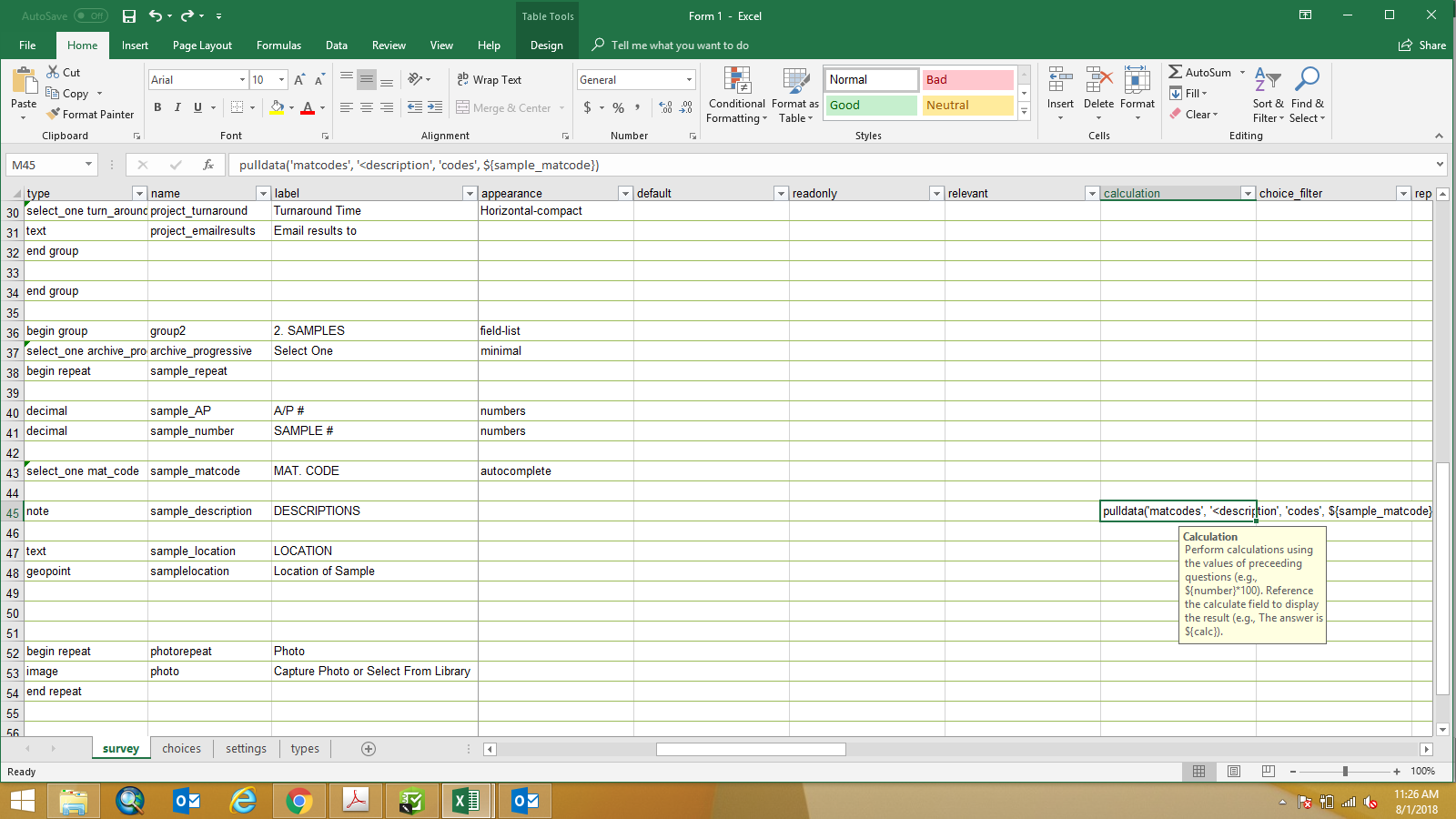Open the choices sheet tab

click(182, 749)
